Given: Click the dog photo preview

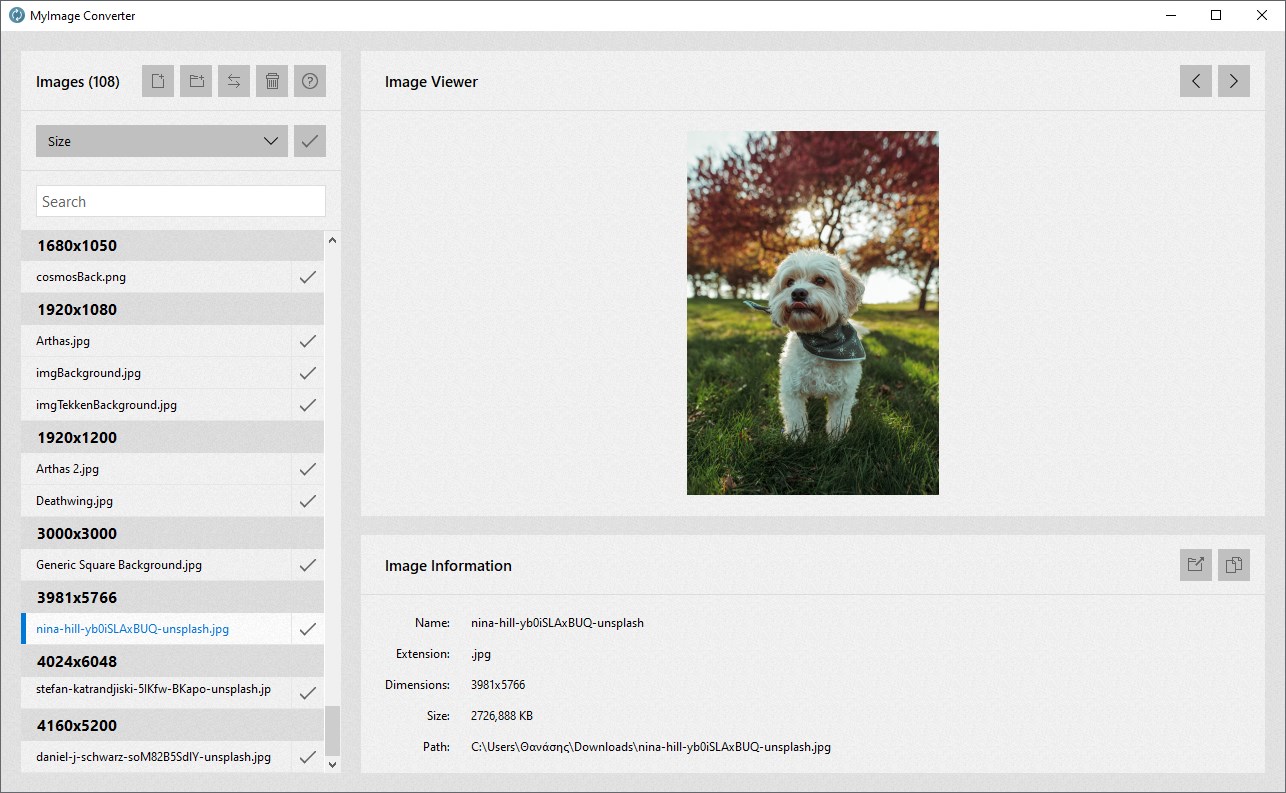Looking at the screenshot, I should point(813,313).
